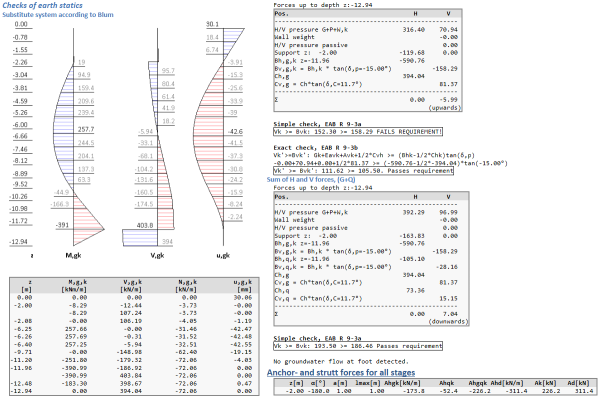Click the -251.80 moment table cell

point(75,360)
